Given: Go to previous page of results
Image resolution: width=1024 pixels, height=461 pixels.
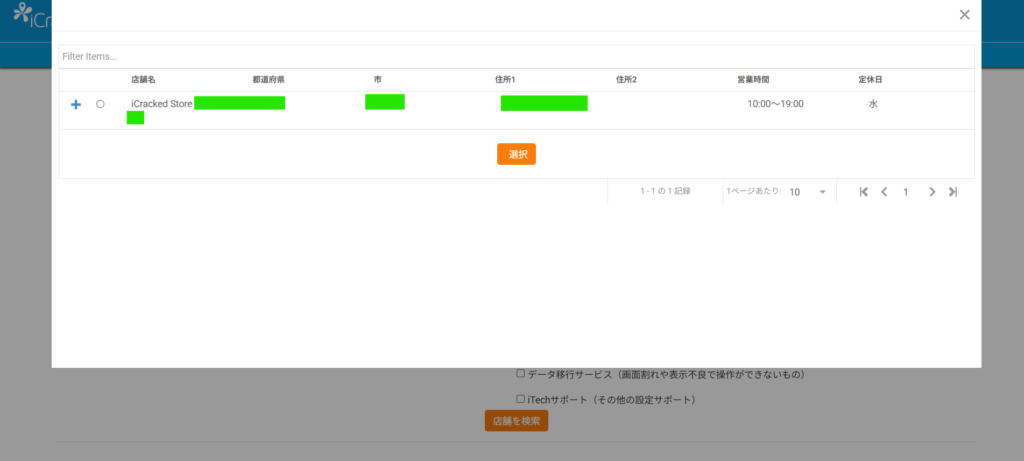Looking at the screenshot, I should point(884,192).
